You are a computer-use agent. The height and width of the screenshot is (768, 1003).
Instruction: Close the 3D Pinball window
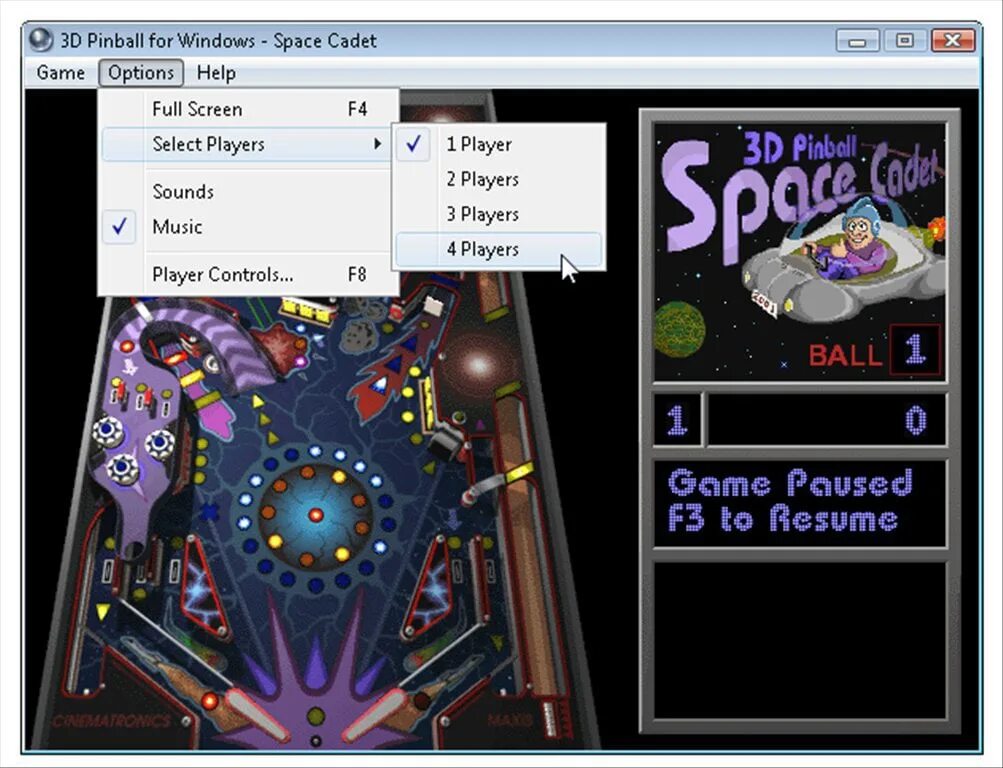pos(952,41)
